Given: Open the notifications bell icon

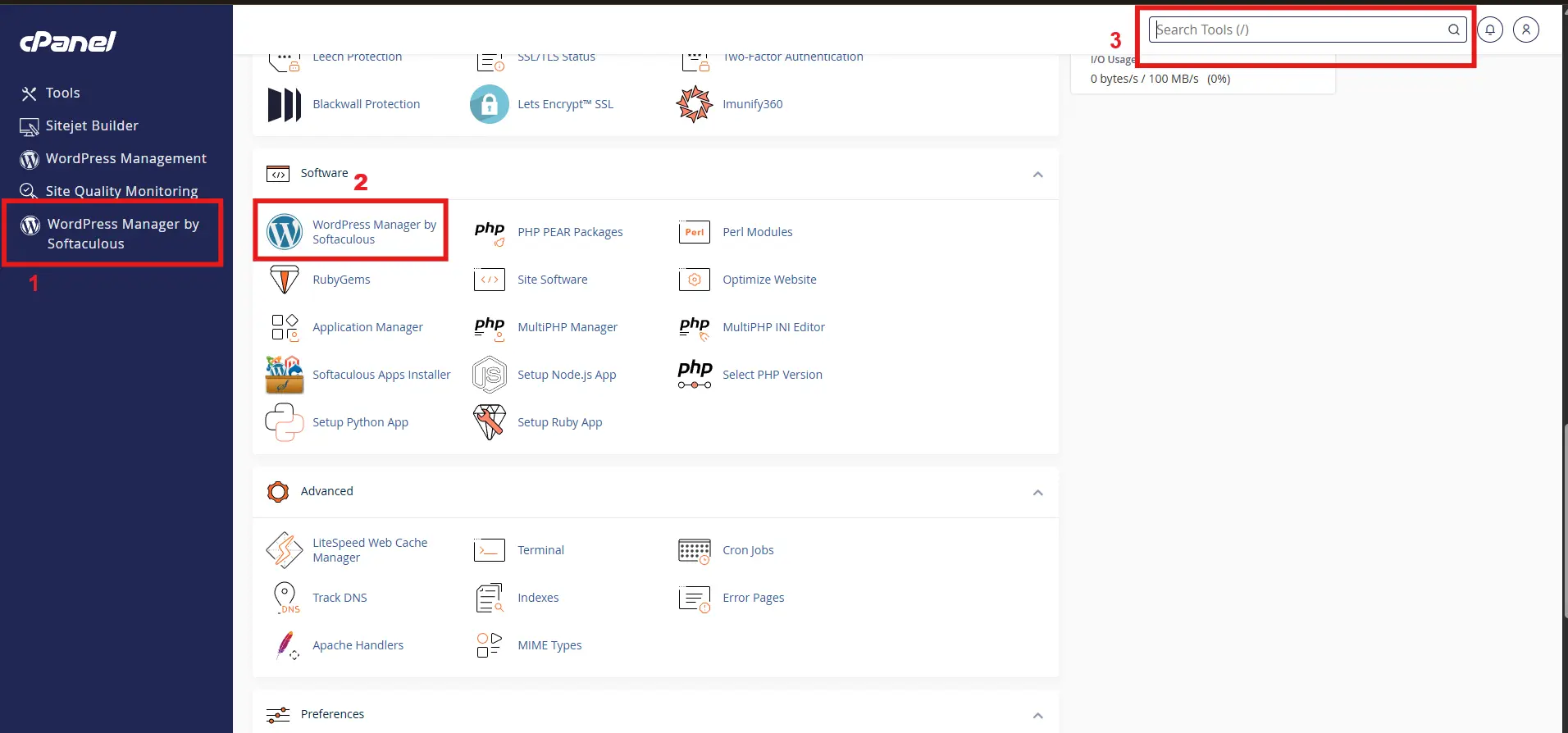Looking at the screenshot, I should click(x=1490, y=30).
